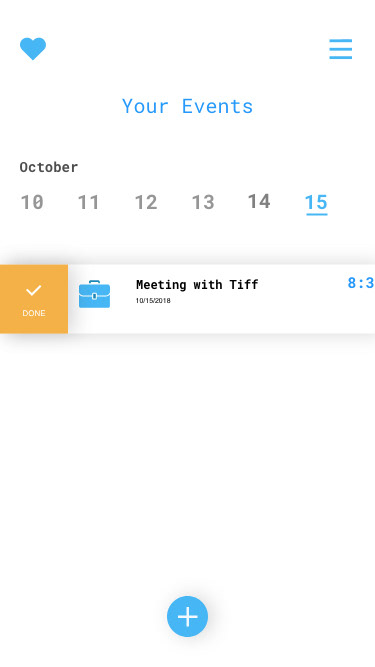Open the hamburger menu
Screen dimensions: 375x667
[x=341, y=49]
